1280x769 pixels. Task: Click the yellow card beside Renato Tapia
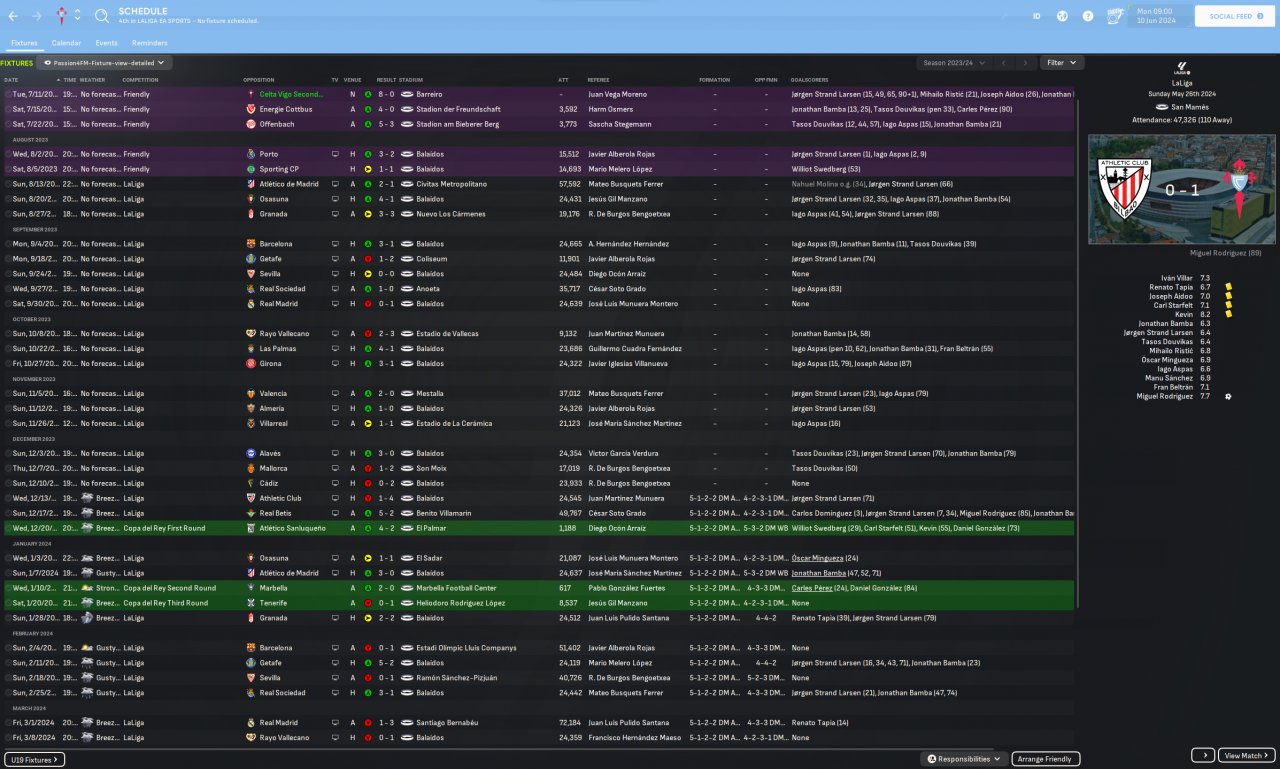click(1228, 287)
